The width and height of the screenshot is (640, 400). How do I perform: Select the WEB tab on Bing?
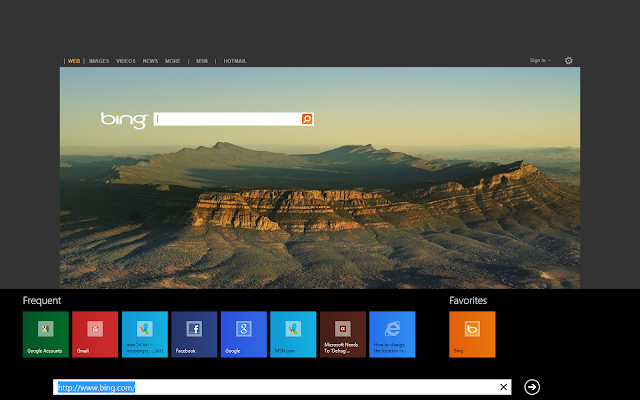[74, 61]
